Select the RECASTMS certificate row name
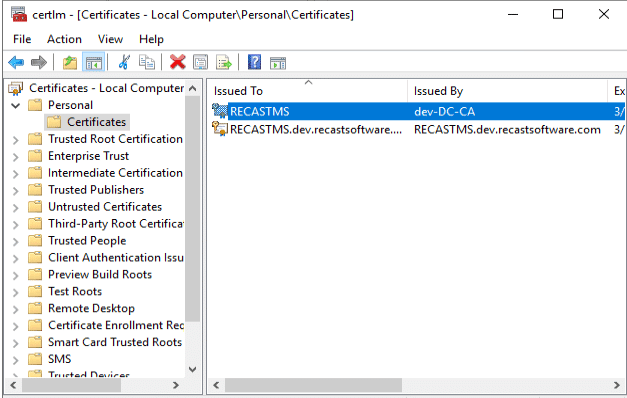627x398 pixels. [260, 111]
